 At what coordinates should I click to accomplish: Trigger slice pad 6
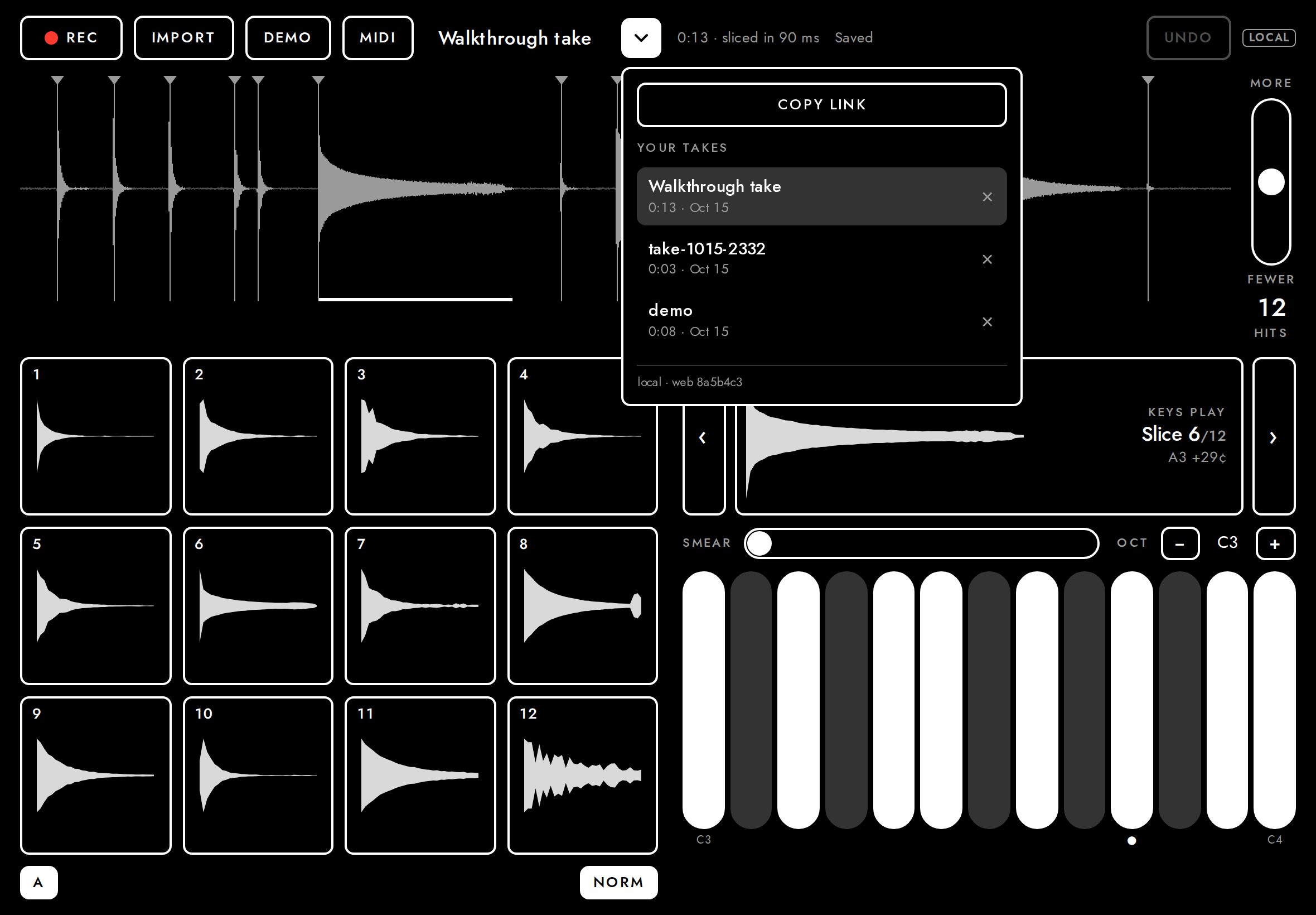258,606
